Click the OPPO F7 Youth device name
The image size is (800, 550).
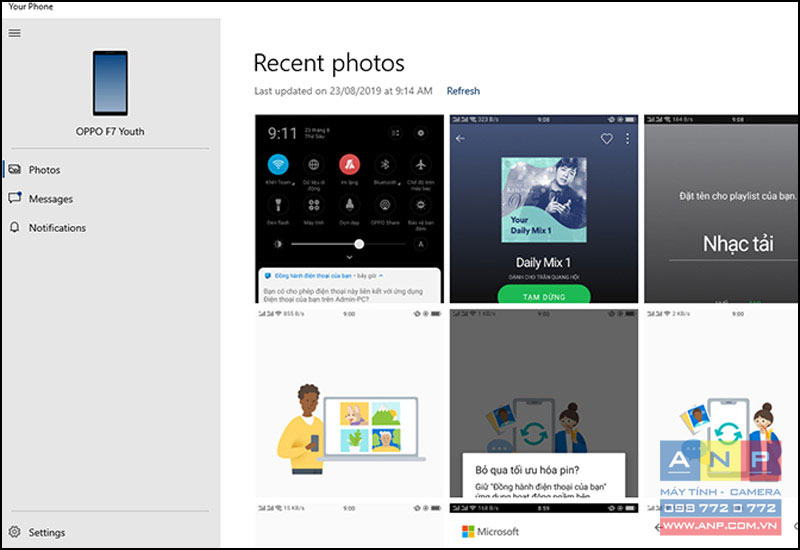110,132
